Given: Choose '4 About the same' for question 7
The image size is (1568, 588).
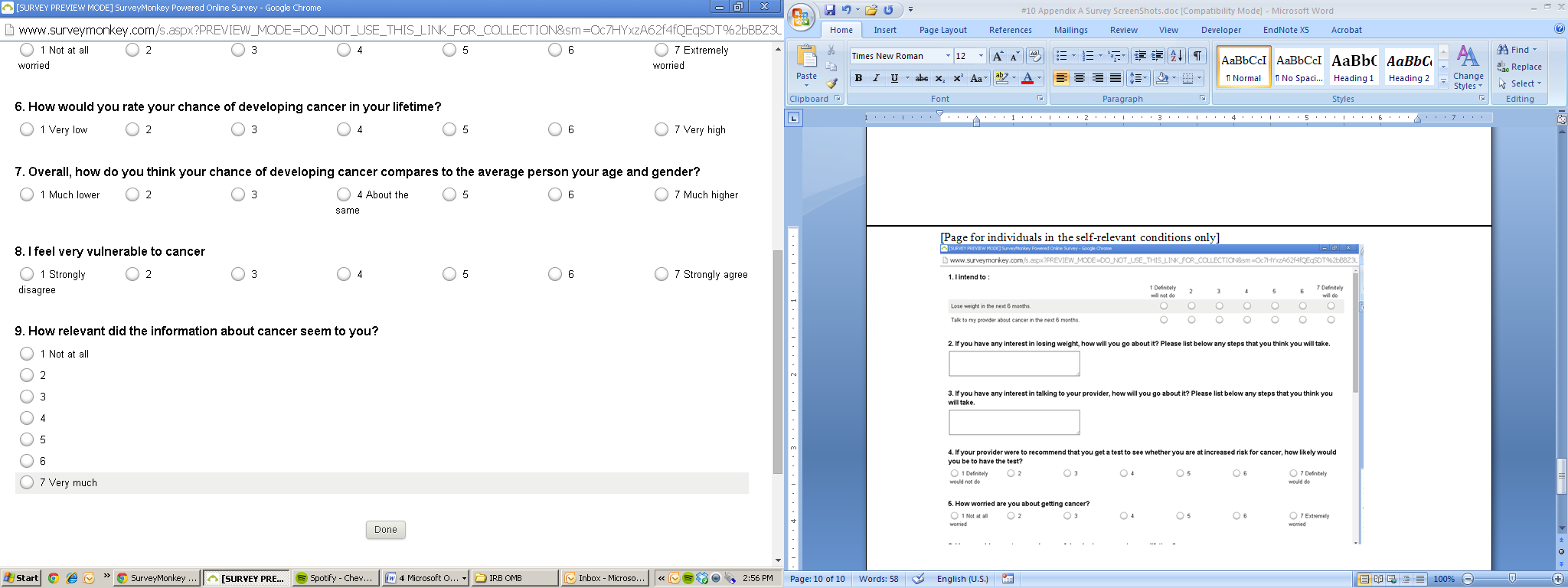Looking at the screenshot, I should click(344, 194).
